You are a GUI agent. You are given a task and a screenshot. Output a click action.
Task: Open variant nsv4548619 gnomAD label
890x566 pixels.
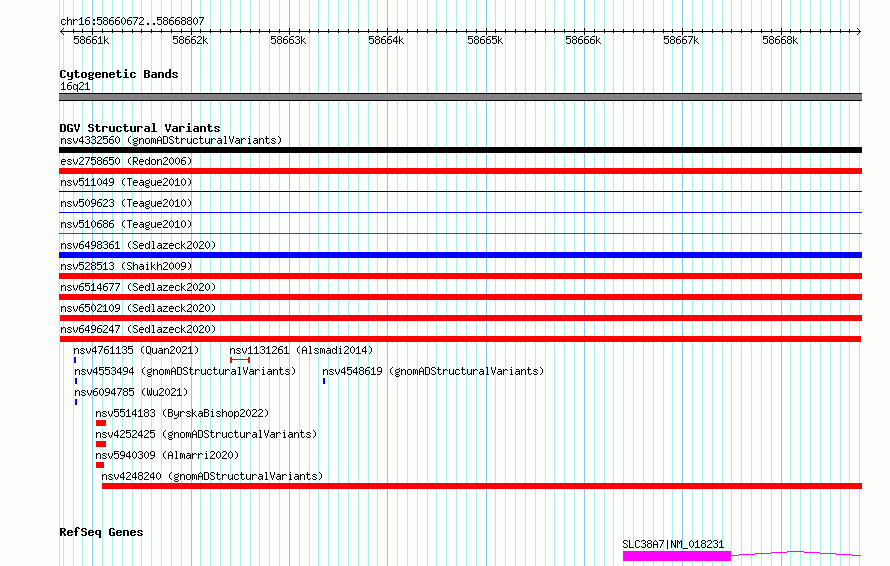(x=433, y=371)
